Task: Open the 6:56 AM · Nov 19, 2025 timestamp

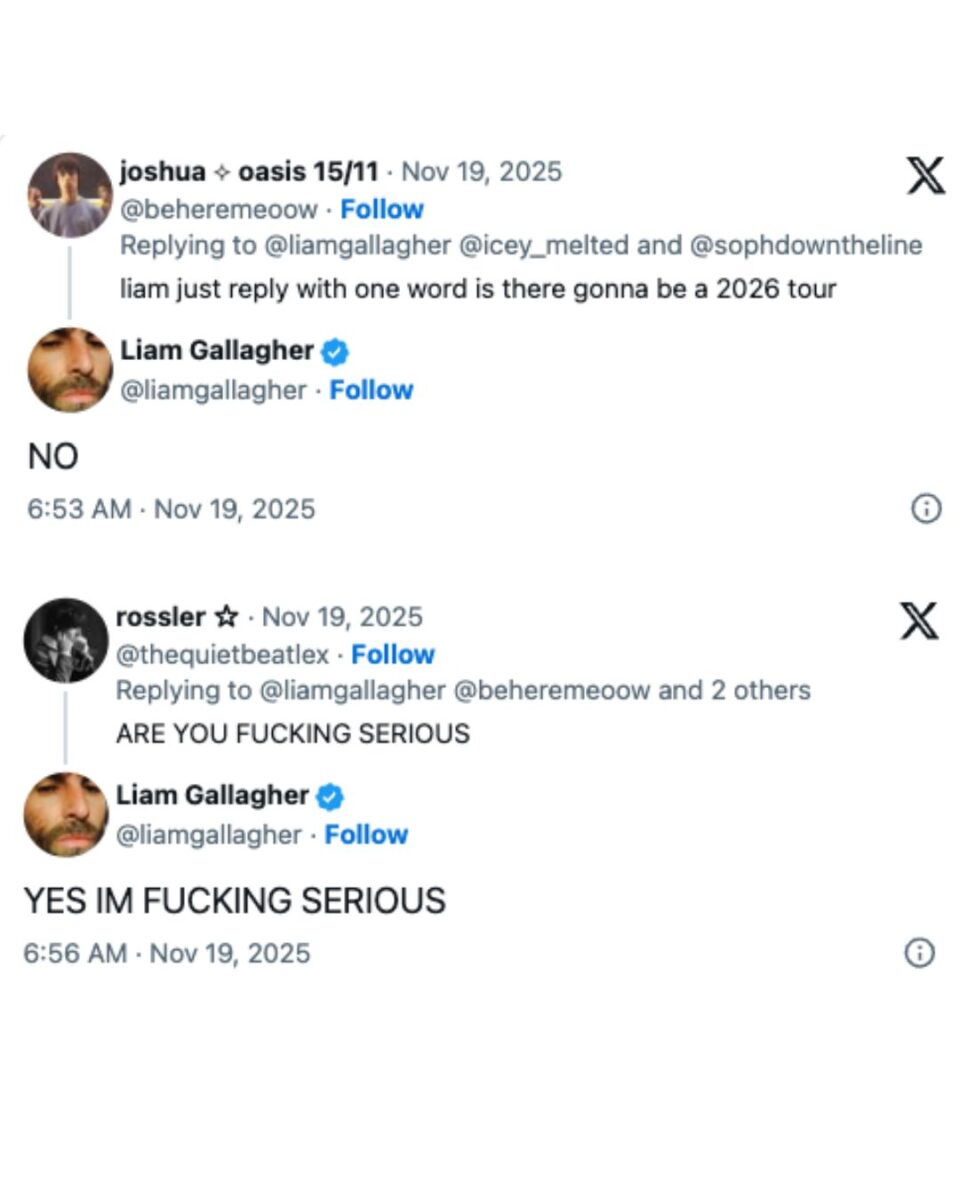Action: click(x=167, y=953)
